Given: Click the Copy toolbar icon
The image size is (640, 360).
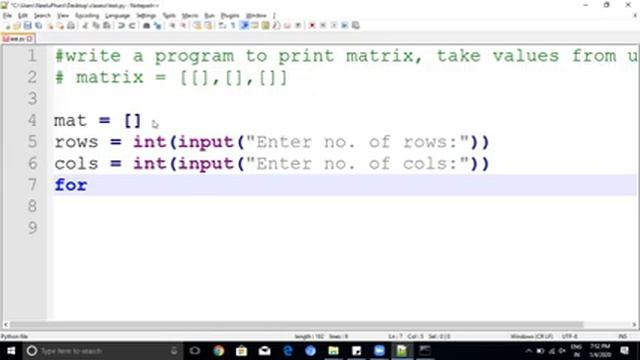Looking at the screenshot, I should pos(95,25).
